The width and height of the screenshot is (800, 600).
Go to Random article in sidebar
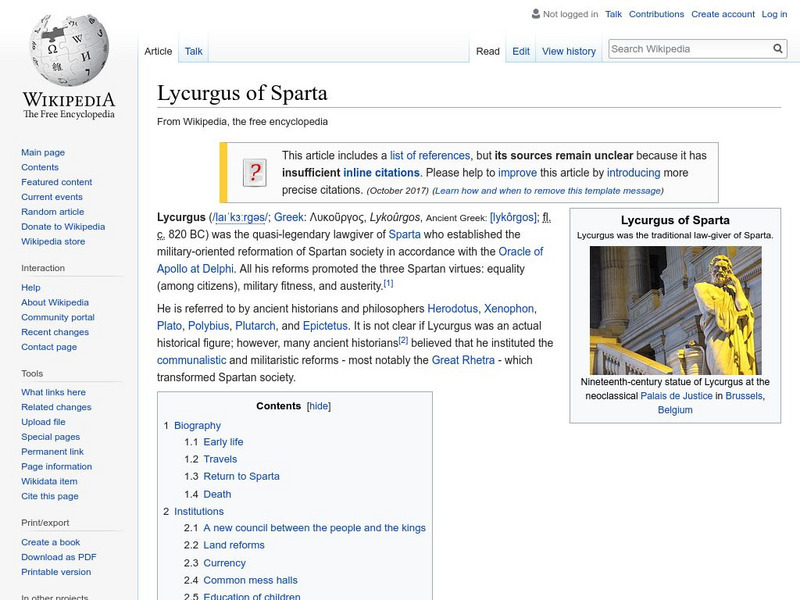53,212
